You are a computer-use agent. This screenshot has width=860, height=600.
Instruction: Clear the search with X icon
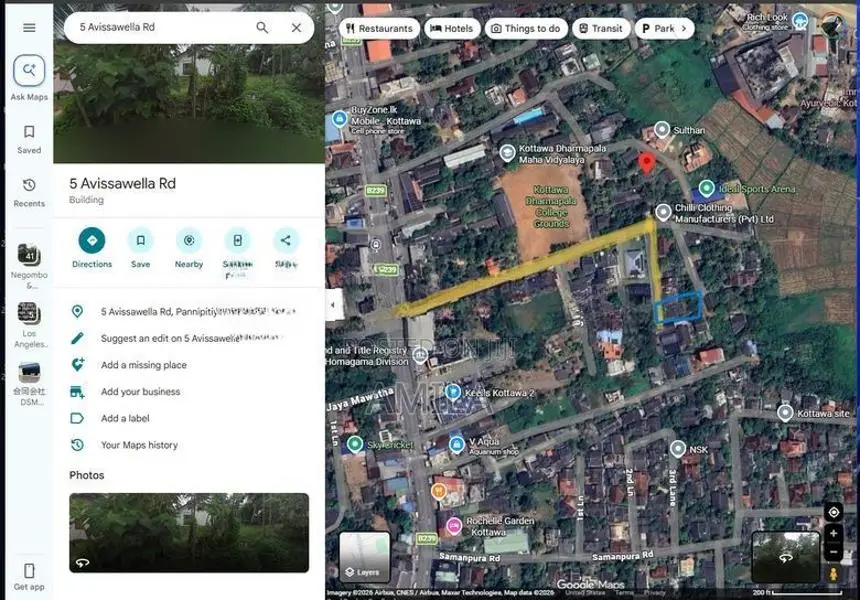point(296,27)
